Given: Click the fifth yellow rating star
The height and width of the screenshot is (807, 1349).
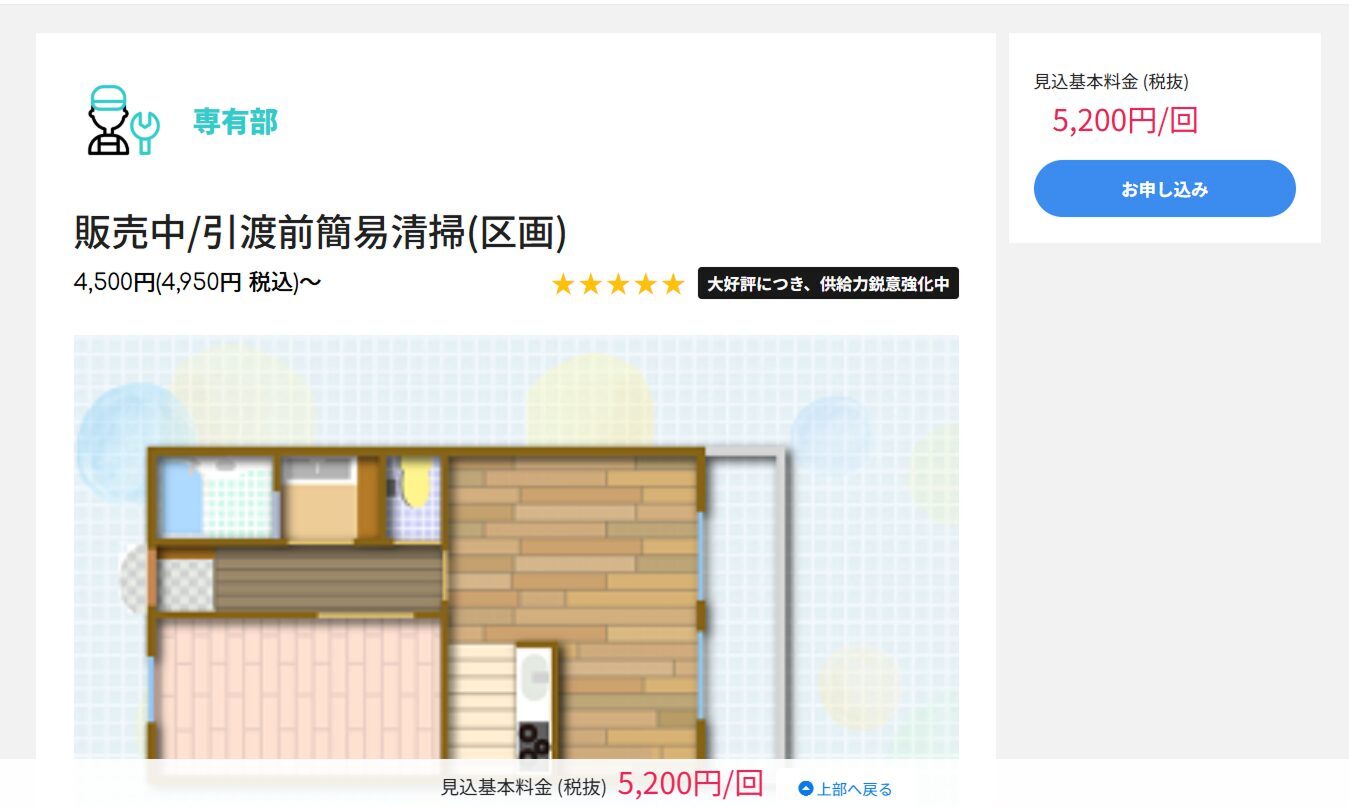Looking at the screenshot, I should (x=673, y=284).
